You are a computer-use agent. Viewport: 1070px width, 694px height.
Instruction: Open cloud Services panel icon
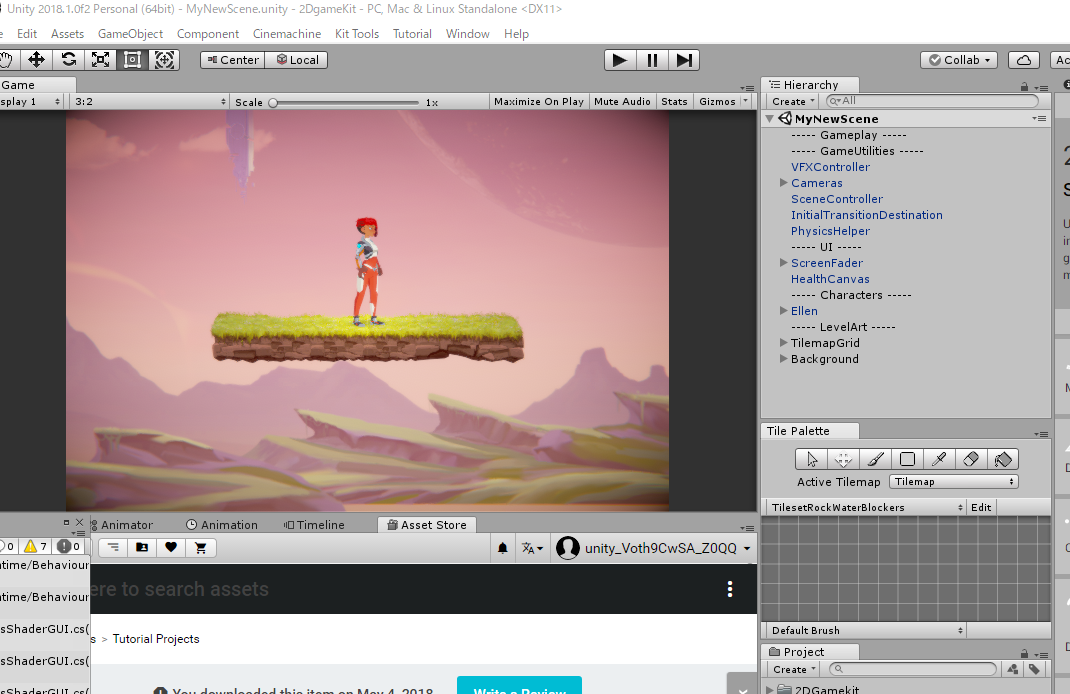point(1024,60)
